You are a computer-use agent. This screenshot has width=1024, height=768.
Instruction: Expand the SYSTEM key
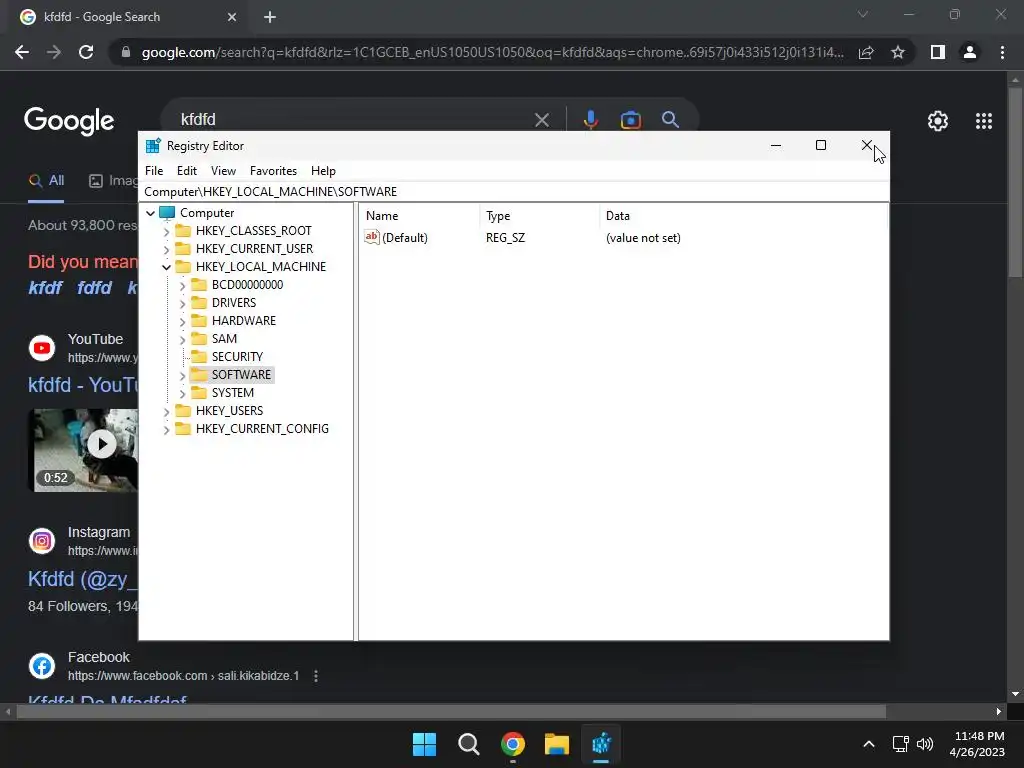click(182, 393)
